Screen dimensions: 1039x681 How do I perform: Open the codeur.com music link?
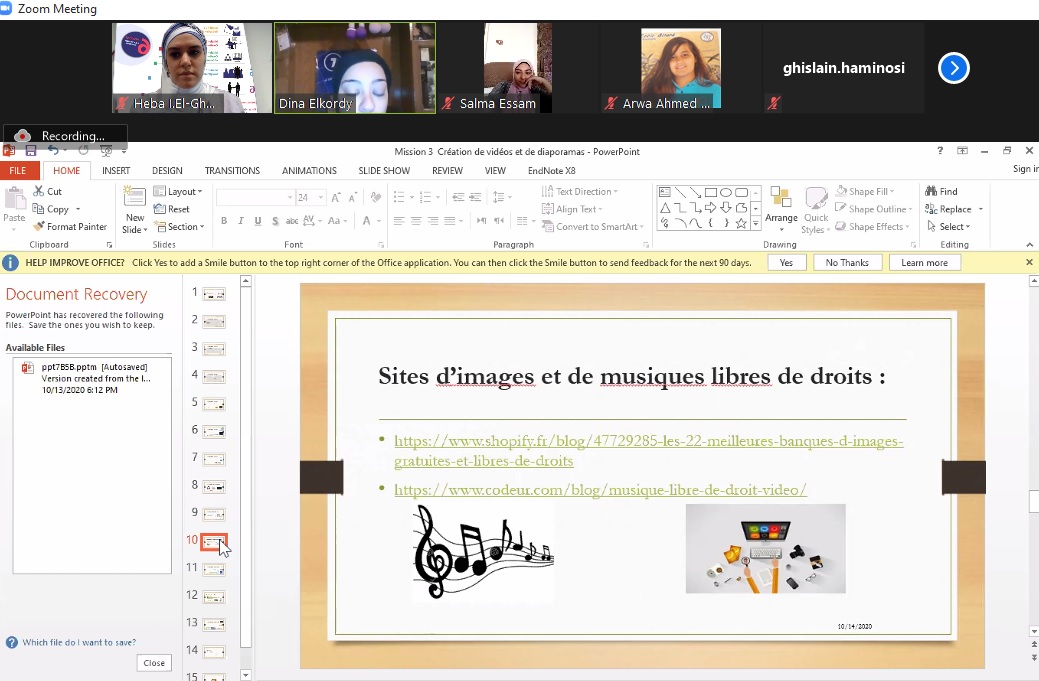(x=600, y=490)
